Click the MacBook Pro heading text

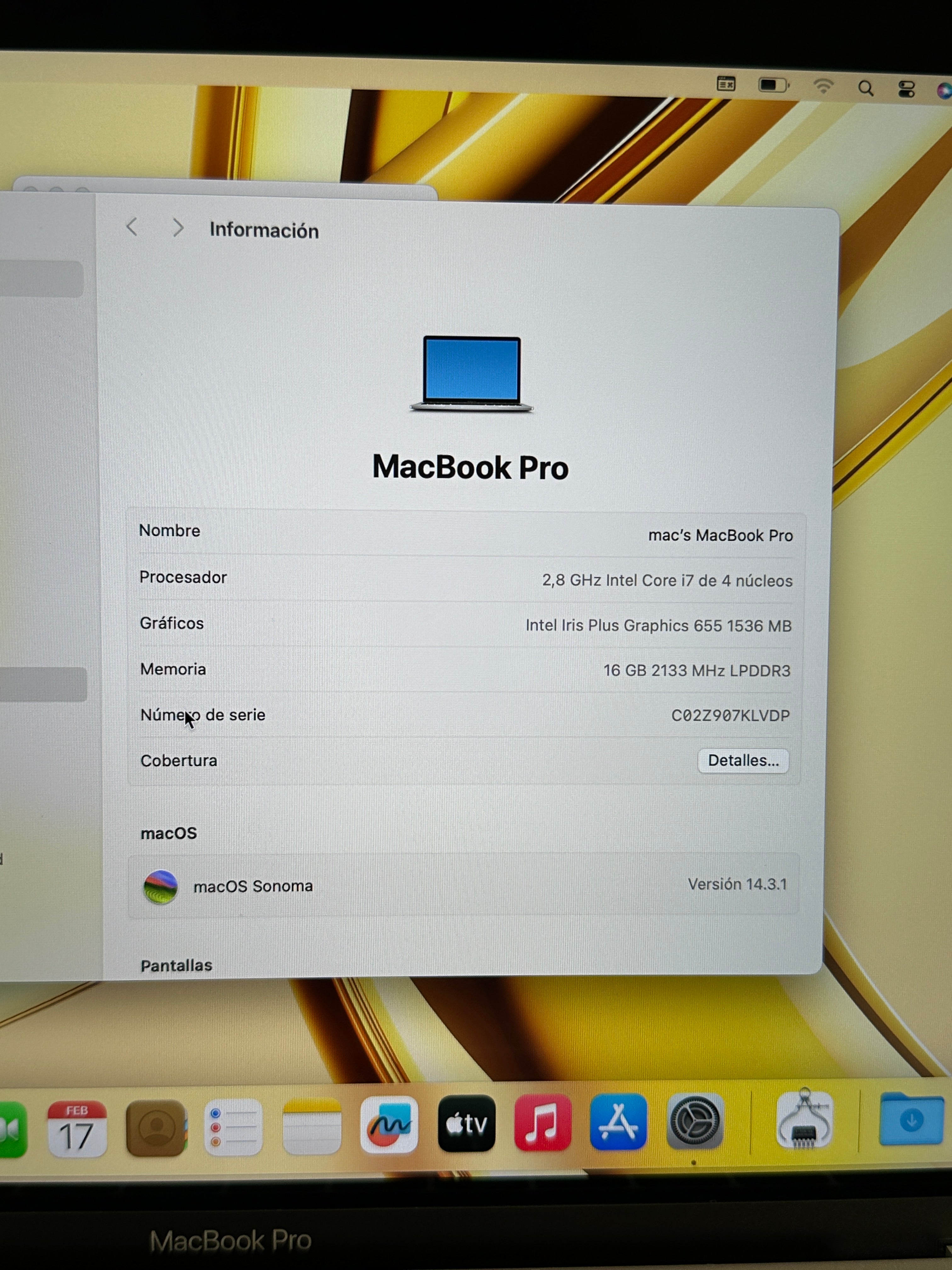(471, 467)
